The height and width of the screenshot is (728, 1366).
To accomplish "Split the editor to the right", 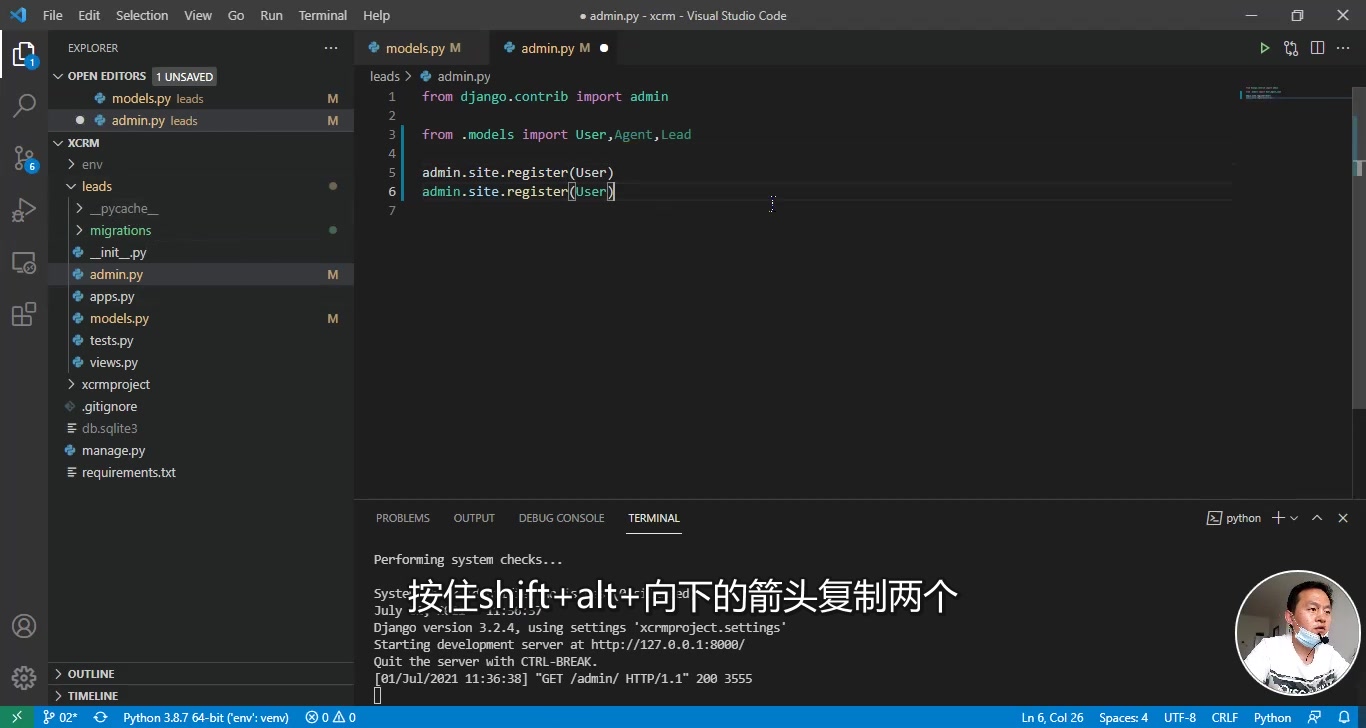I will (x=1317, y=48).
